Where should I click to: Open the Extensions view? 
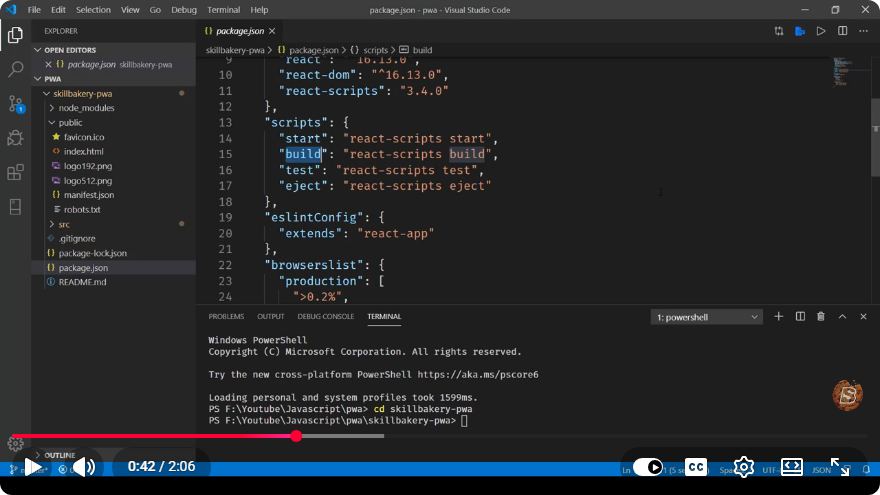click(15, 172)
